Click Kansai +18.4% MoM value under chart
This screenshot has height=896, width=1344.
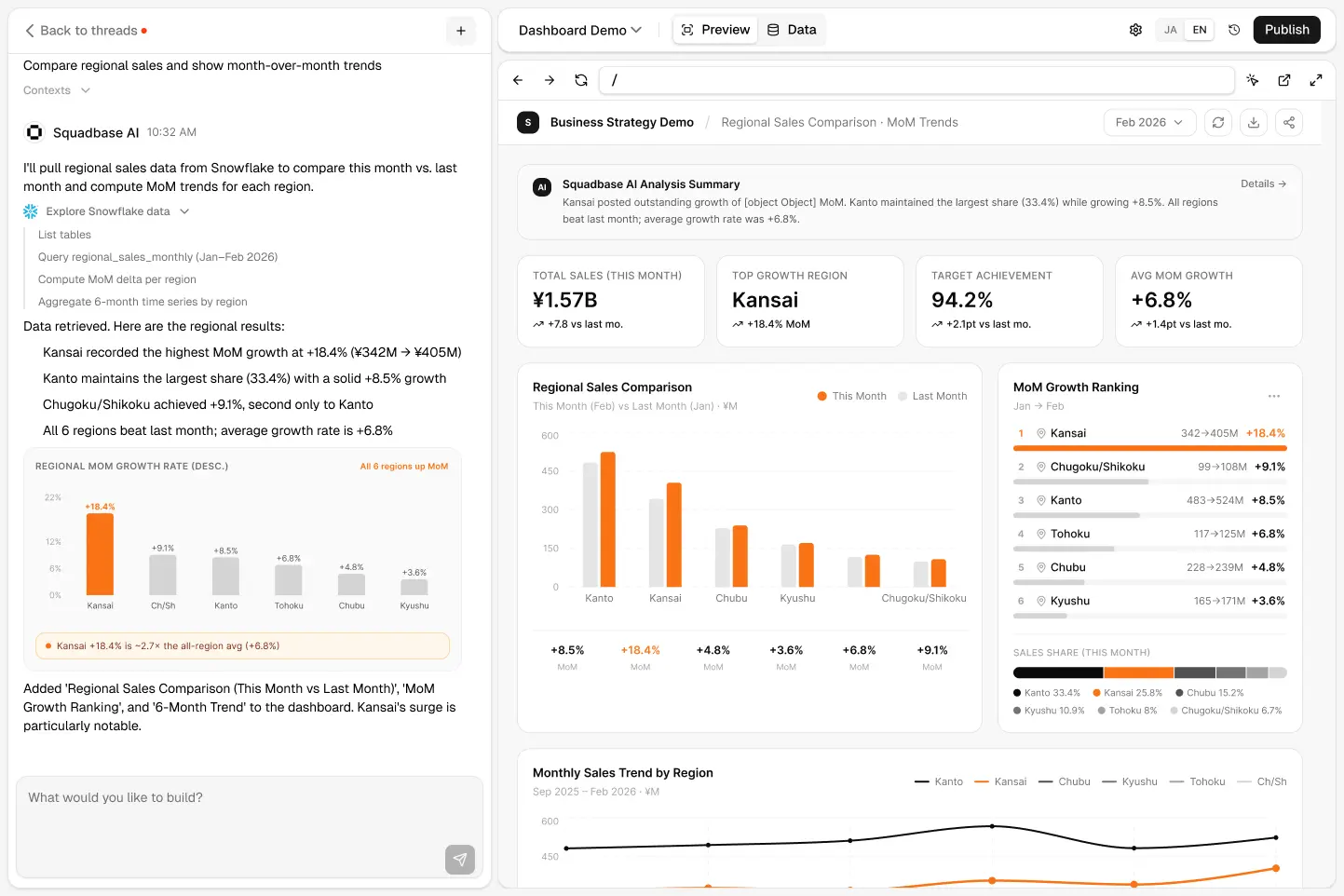[640, 650]
